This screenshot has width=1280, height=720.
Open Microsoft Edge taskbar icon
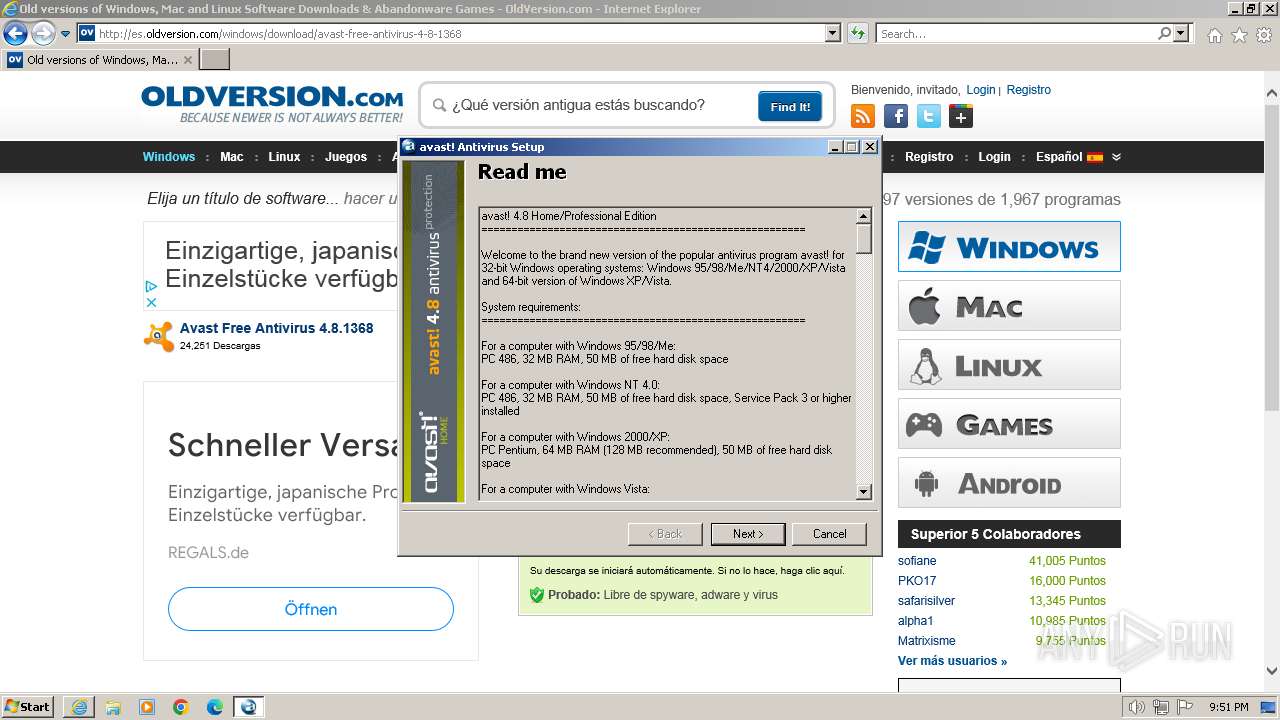215,707
